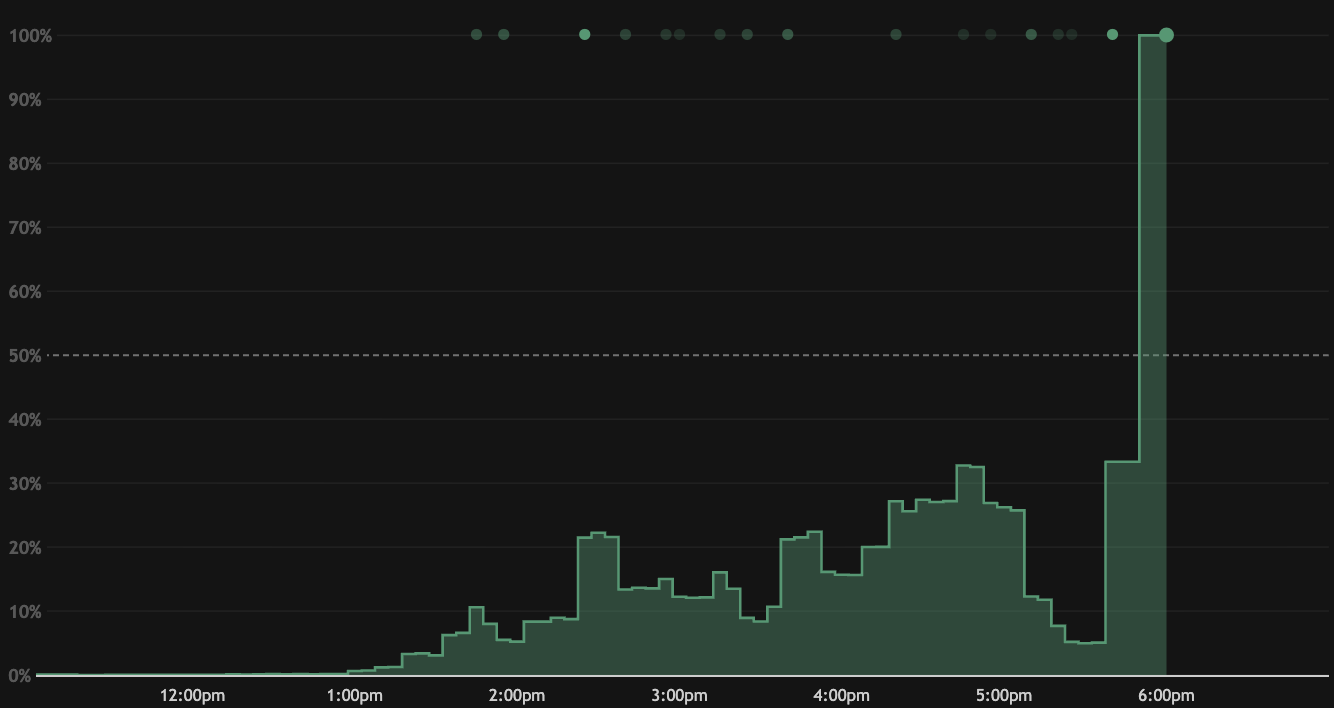The width and height of the screenshot is (1334, 708).
Task: Click the second marker dot from the left in top row
Action: coord(504,35)
